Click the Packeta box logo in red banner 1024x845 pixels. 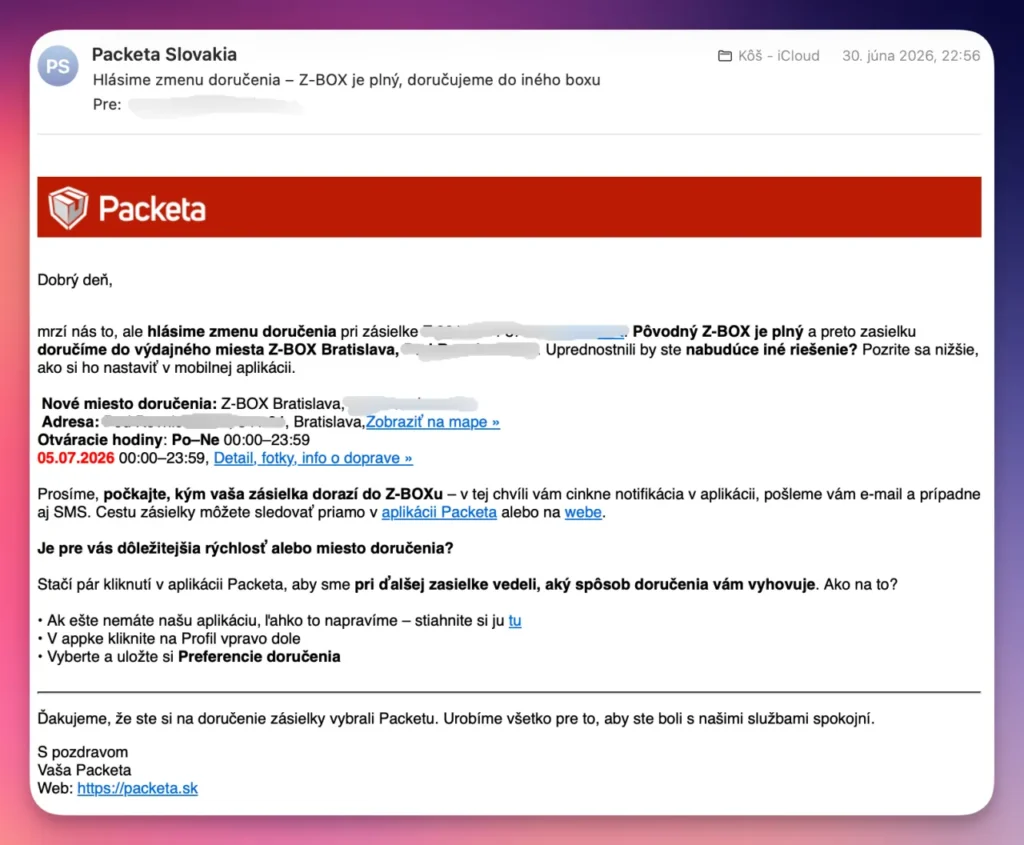tap(68, 208)
